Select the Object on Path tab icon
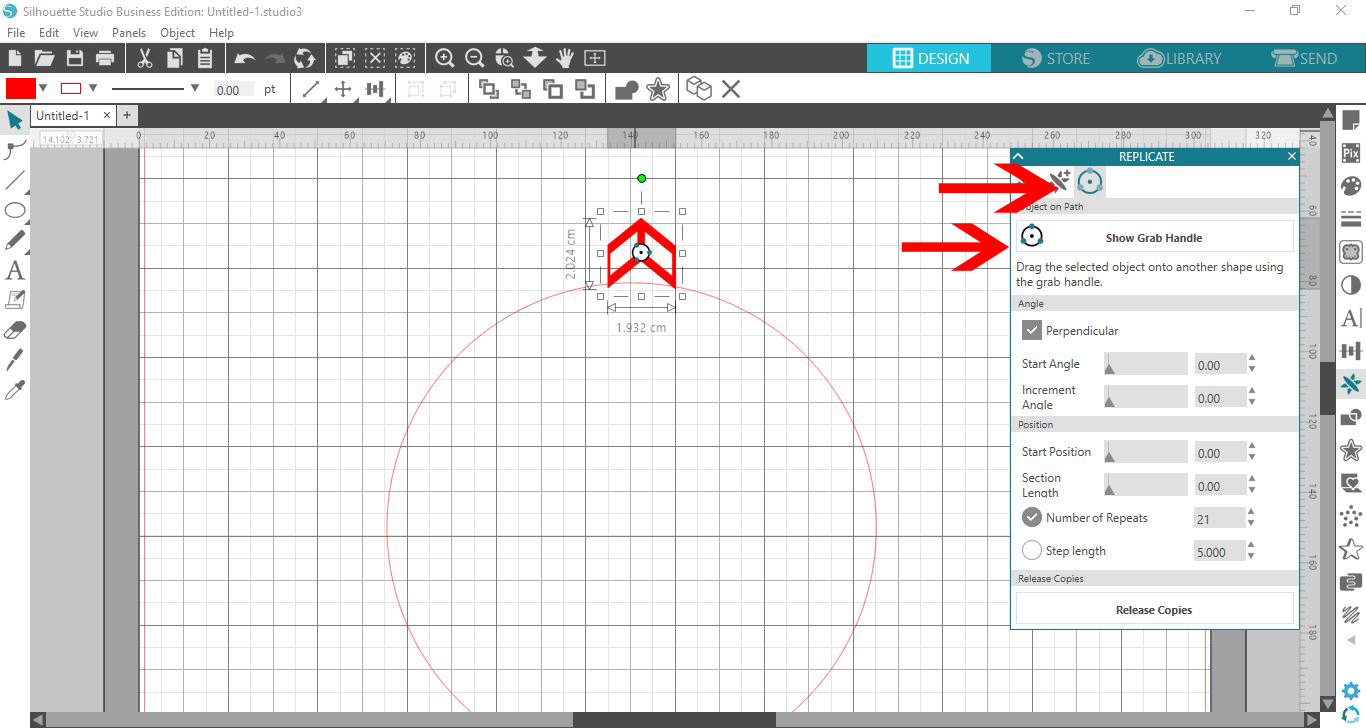 click(1090, 182)
